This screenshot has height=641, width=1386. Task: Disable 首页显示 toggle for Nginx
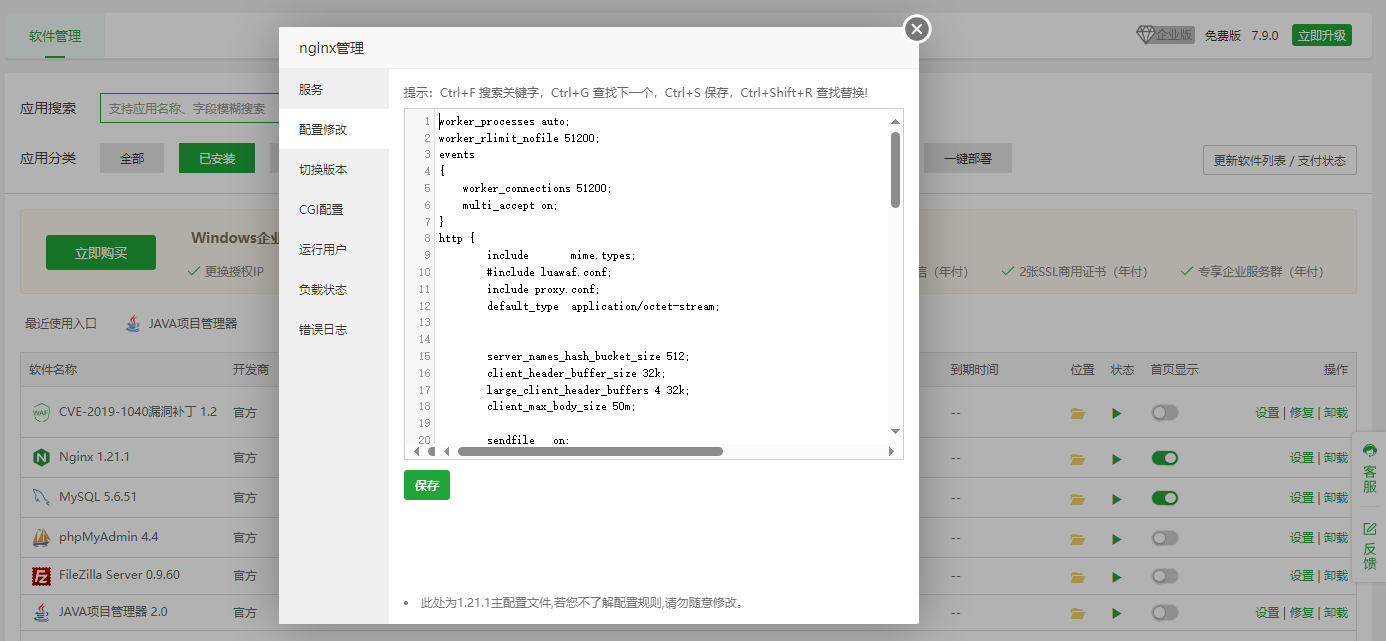1165,458
